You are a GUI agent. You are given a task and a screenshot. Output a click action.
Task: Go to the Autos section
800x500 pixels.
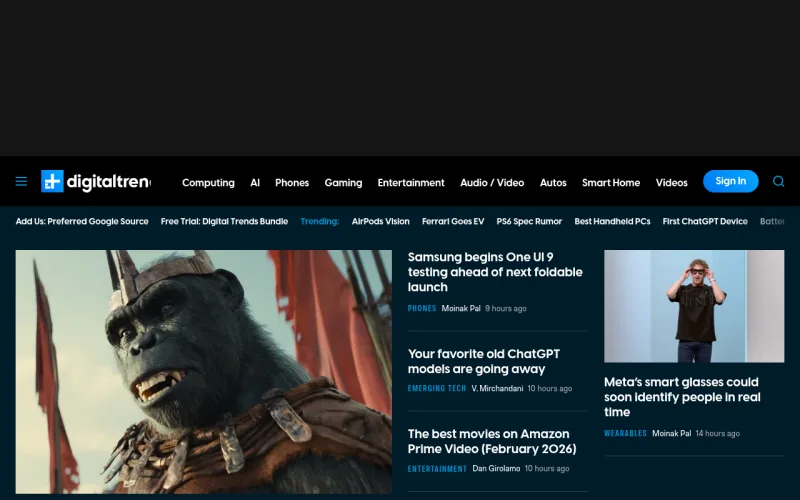pos(553,183)
